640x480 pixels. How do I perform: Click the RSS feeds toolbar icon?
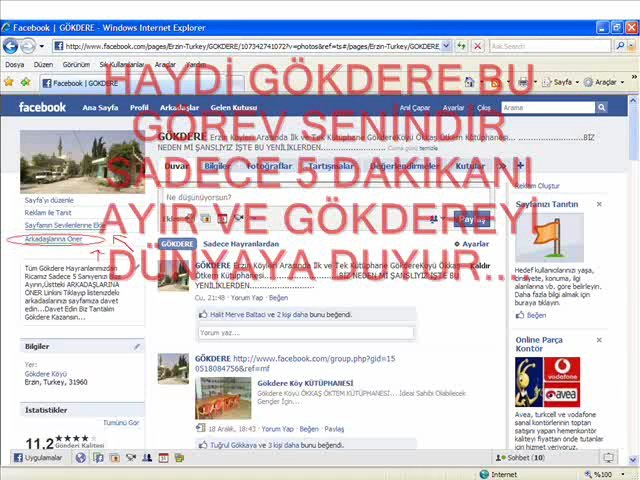click(x=496, y=83)
